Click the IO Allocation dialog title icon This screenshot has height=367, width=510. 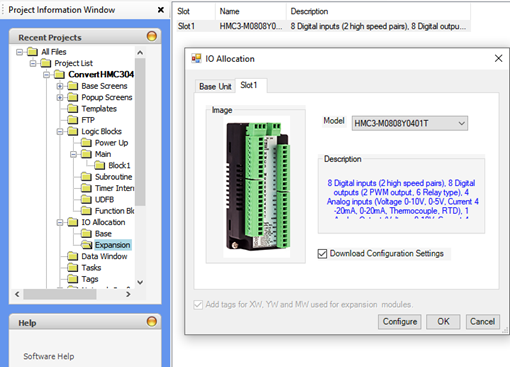[x=196, y=59]
